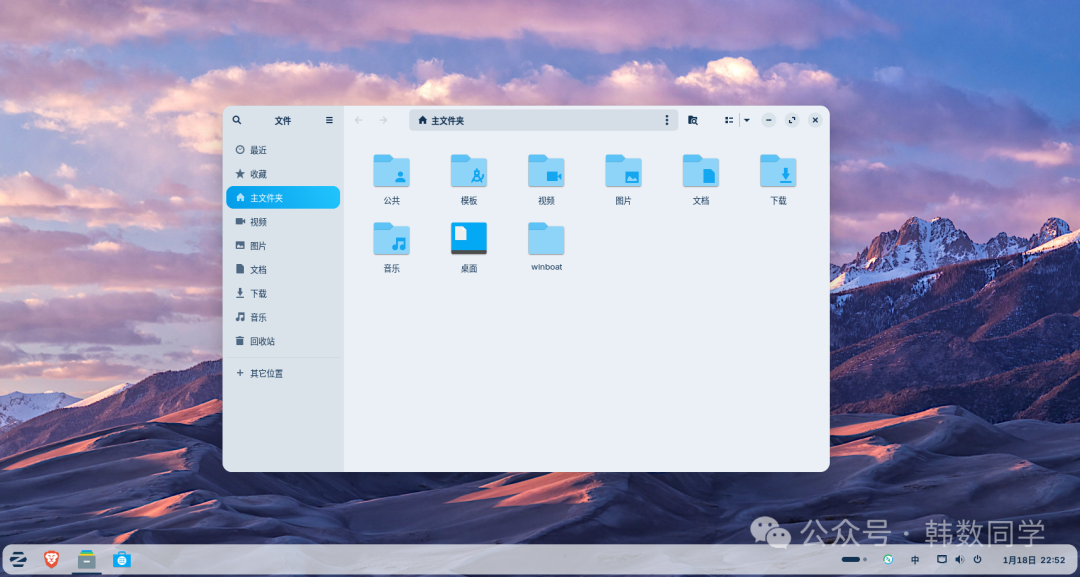Open the 文档 (Documents) folder
This screenshot has height=577, width=1080.
point(700,170)
